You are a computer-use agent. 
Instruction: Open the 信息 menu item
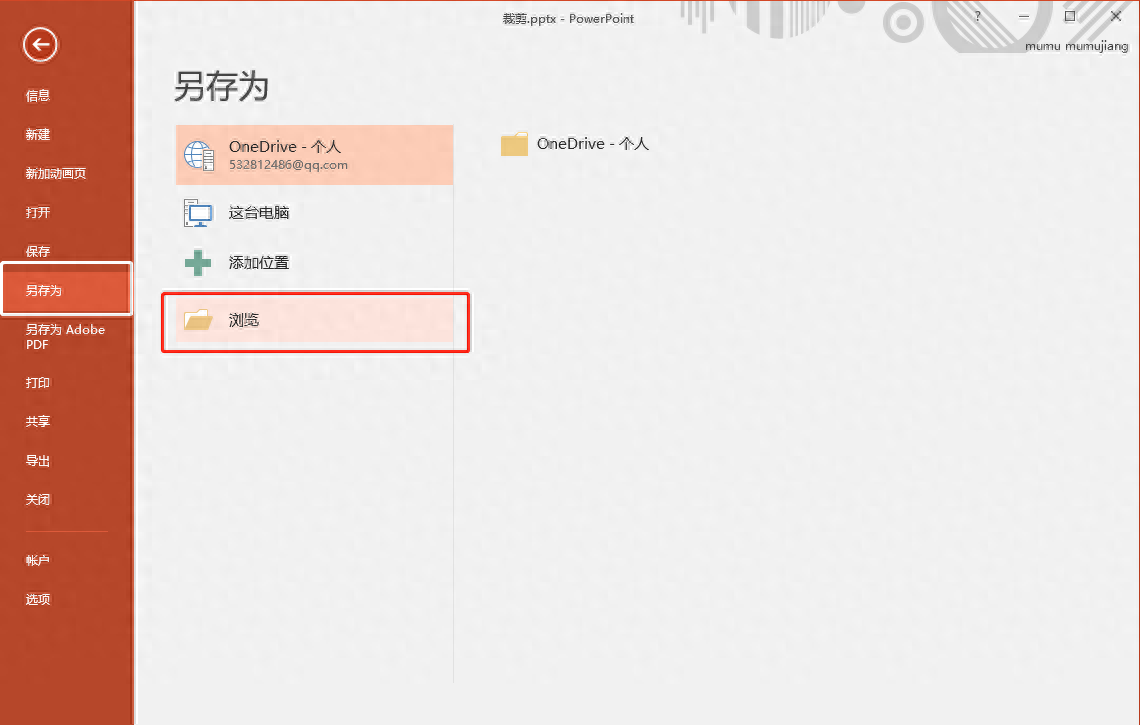tap(38, 95)
